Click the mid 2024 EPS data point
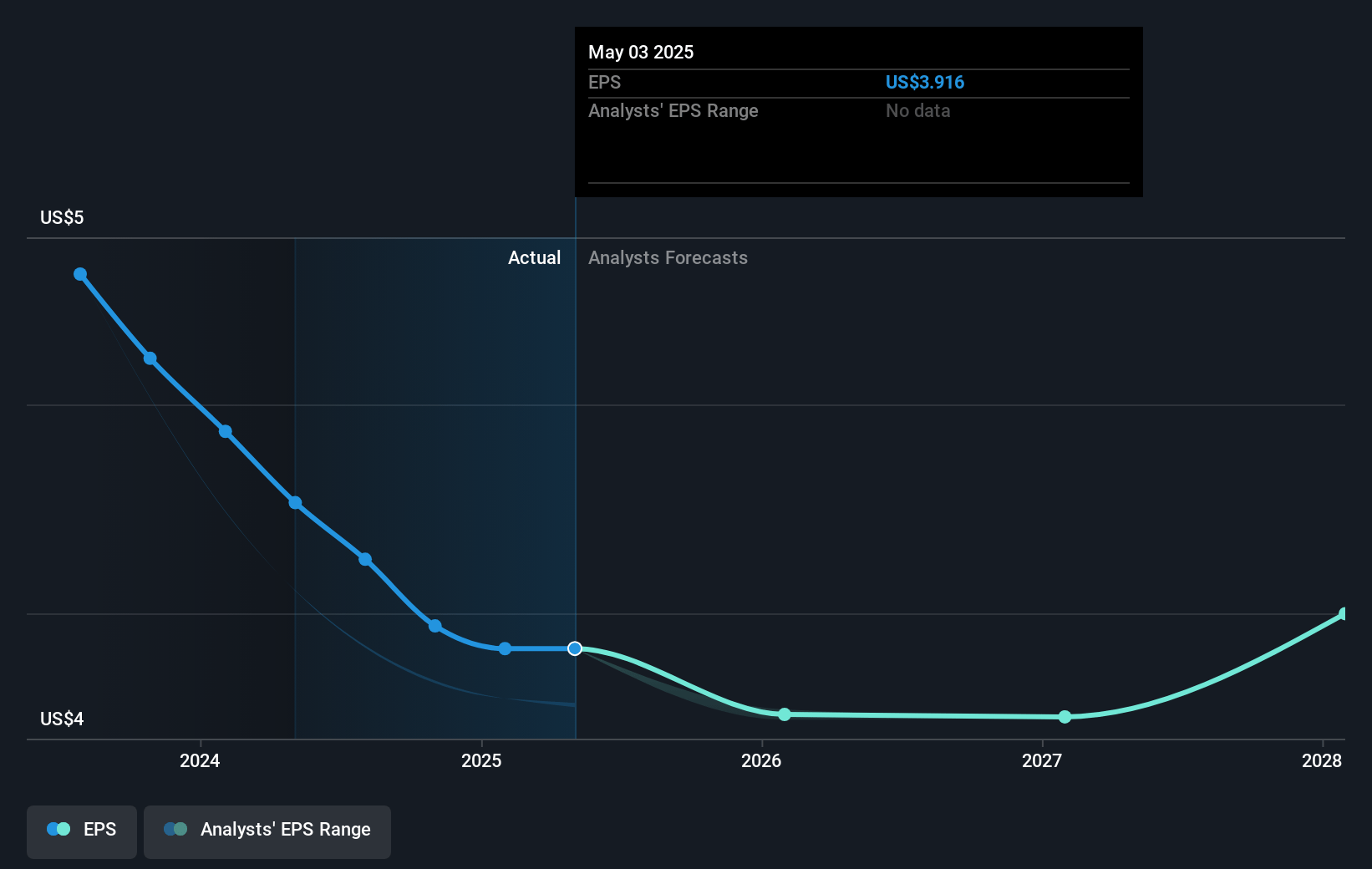 tap(365, 559)
